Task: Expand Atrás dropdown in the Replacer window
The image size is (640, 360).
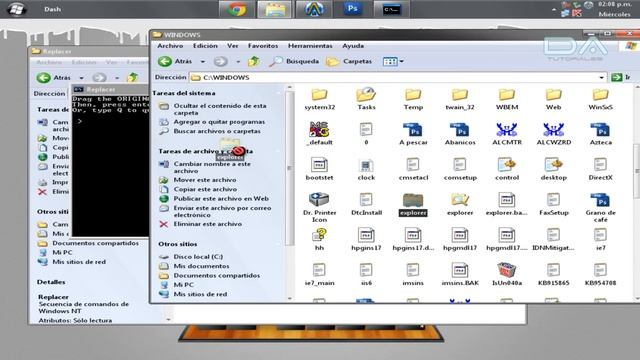Action: tap(81, 78)
